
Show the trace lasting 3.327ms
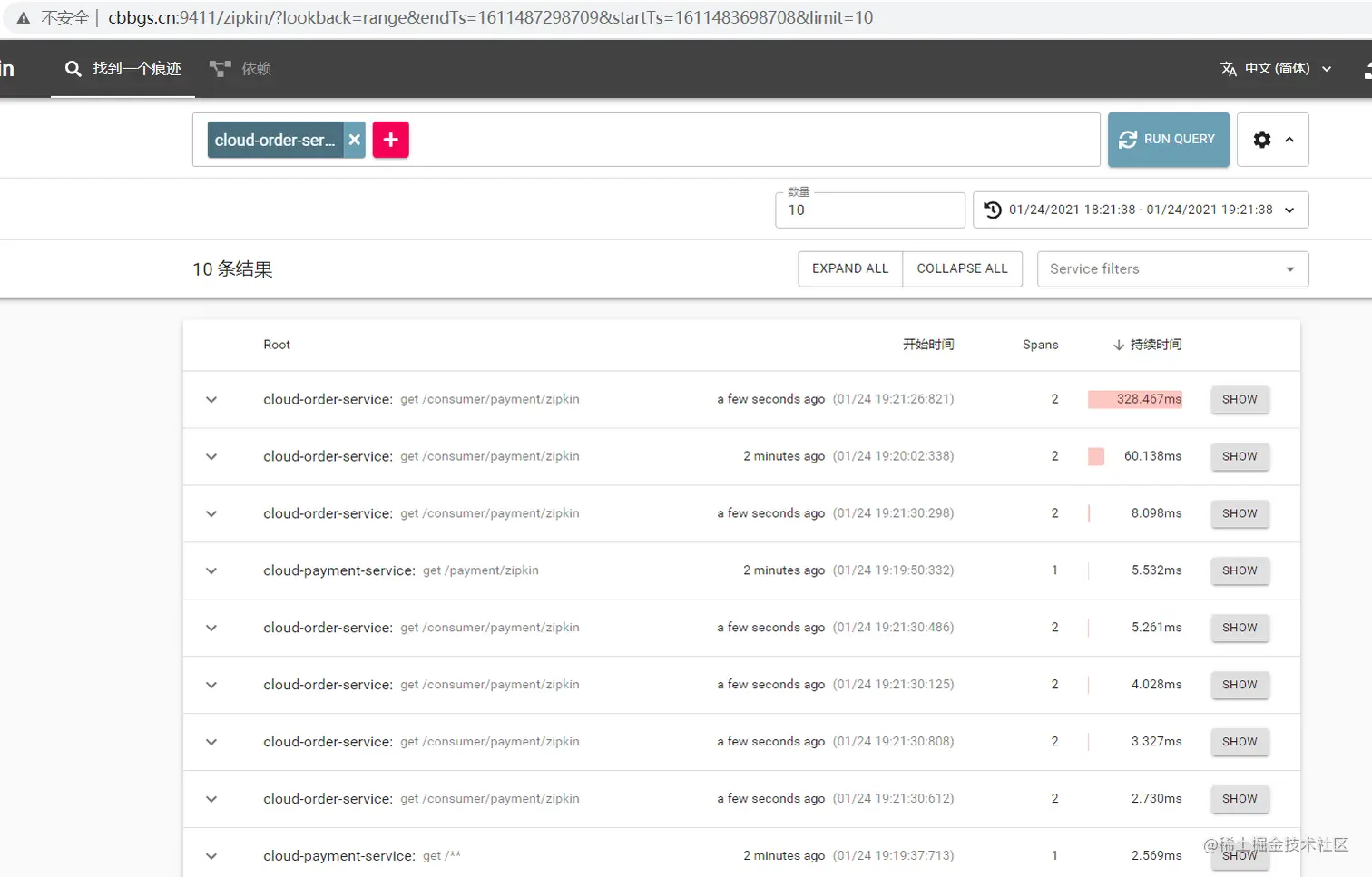pyautogui.click(x=1240, y=742)
